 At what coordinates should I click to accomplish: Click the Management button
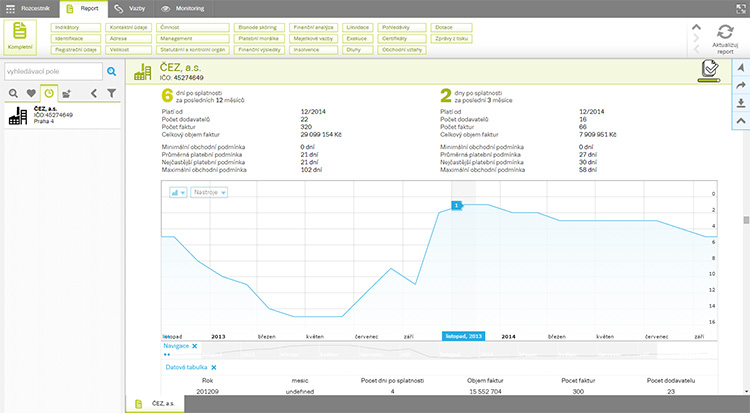coord(193,39)
